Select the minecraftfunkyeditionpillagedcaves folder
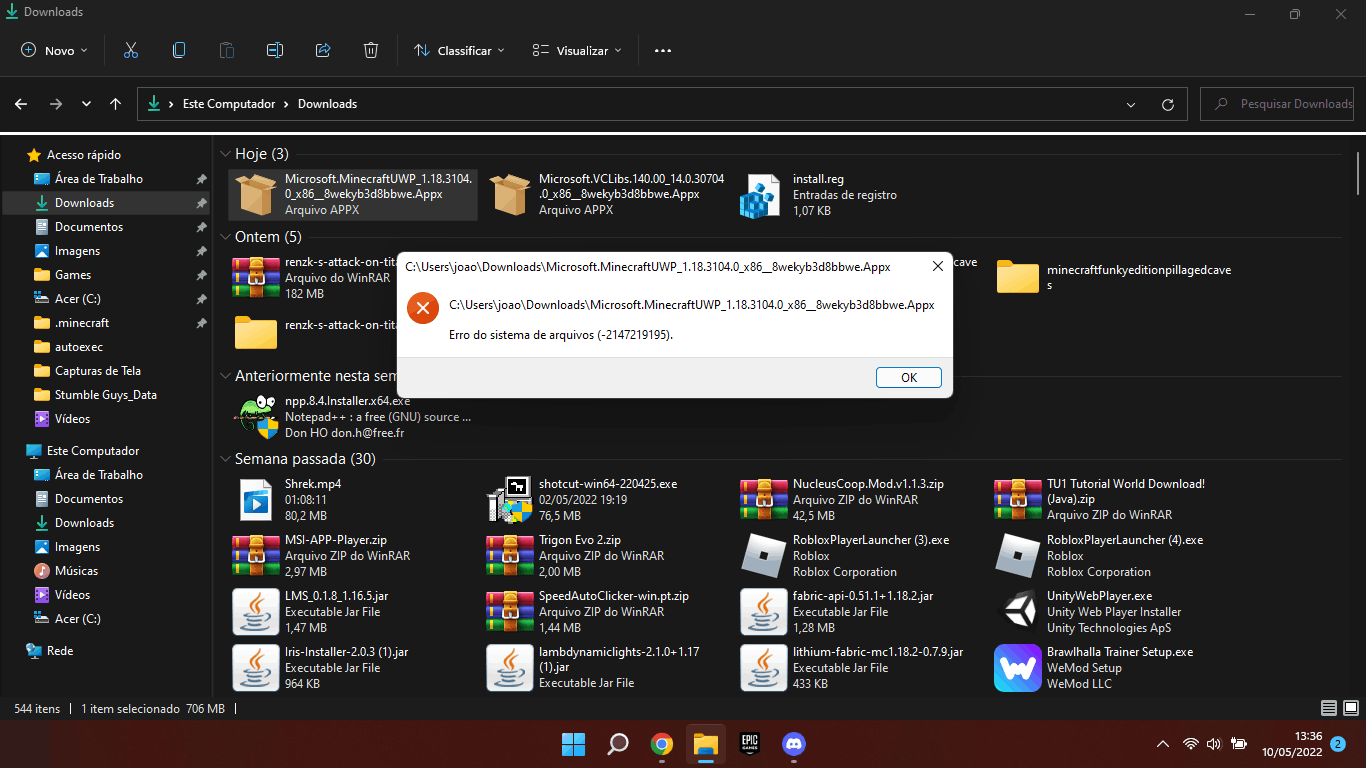The image size is (1366, 768). coord(1114,278)
